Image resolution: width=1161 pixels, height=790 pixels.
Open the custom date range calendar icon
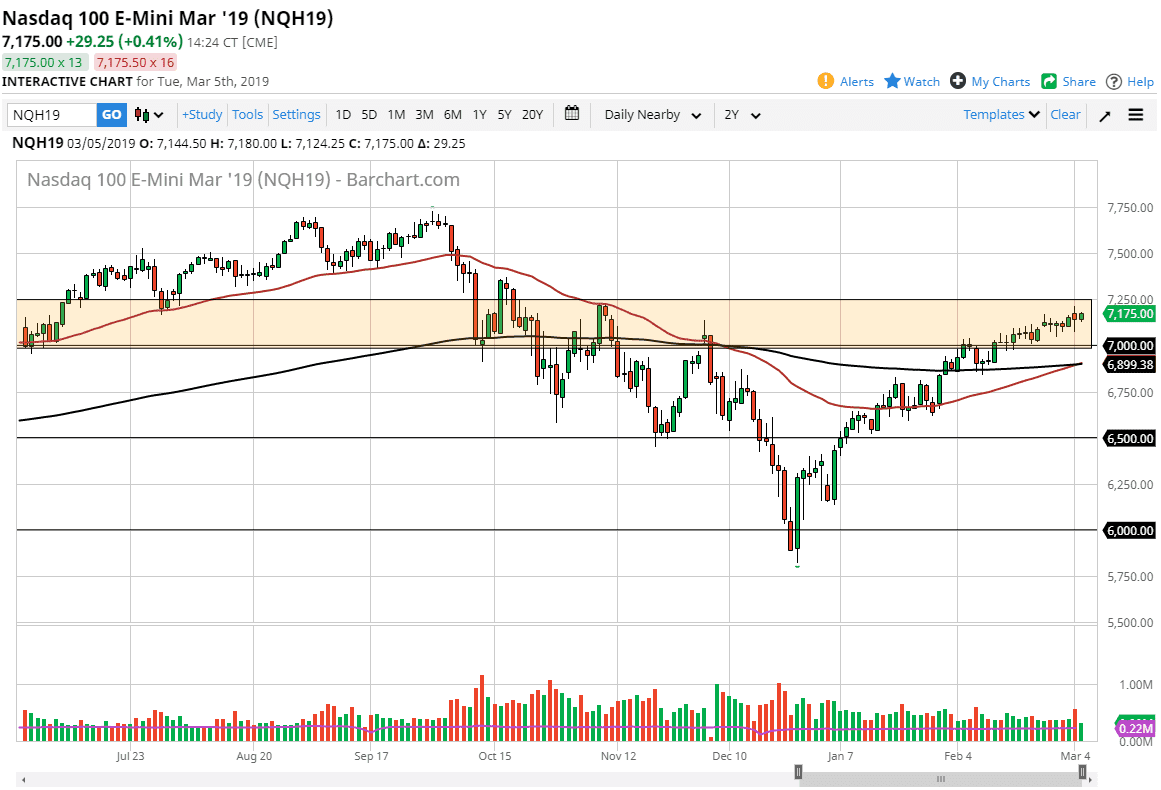pyautogui.click(x=572, y=114)
